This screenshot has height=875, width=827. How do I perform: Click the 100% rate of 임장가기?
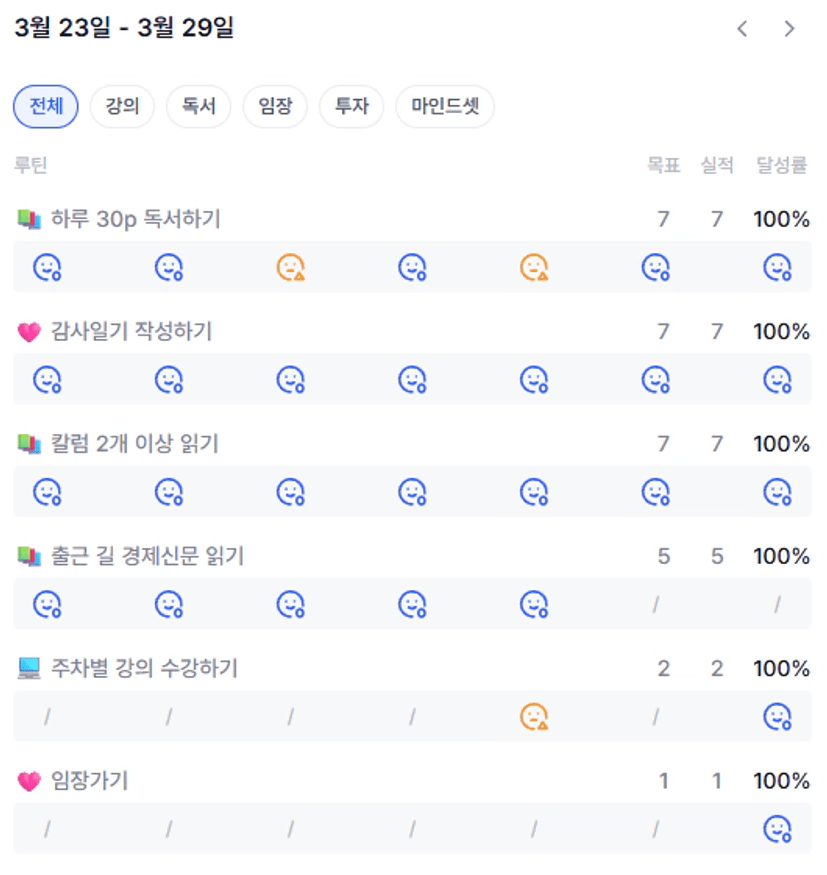pos(781,781)
